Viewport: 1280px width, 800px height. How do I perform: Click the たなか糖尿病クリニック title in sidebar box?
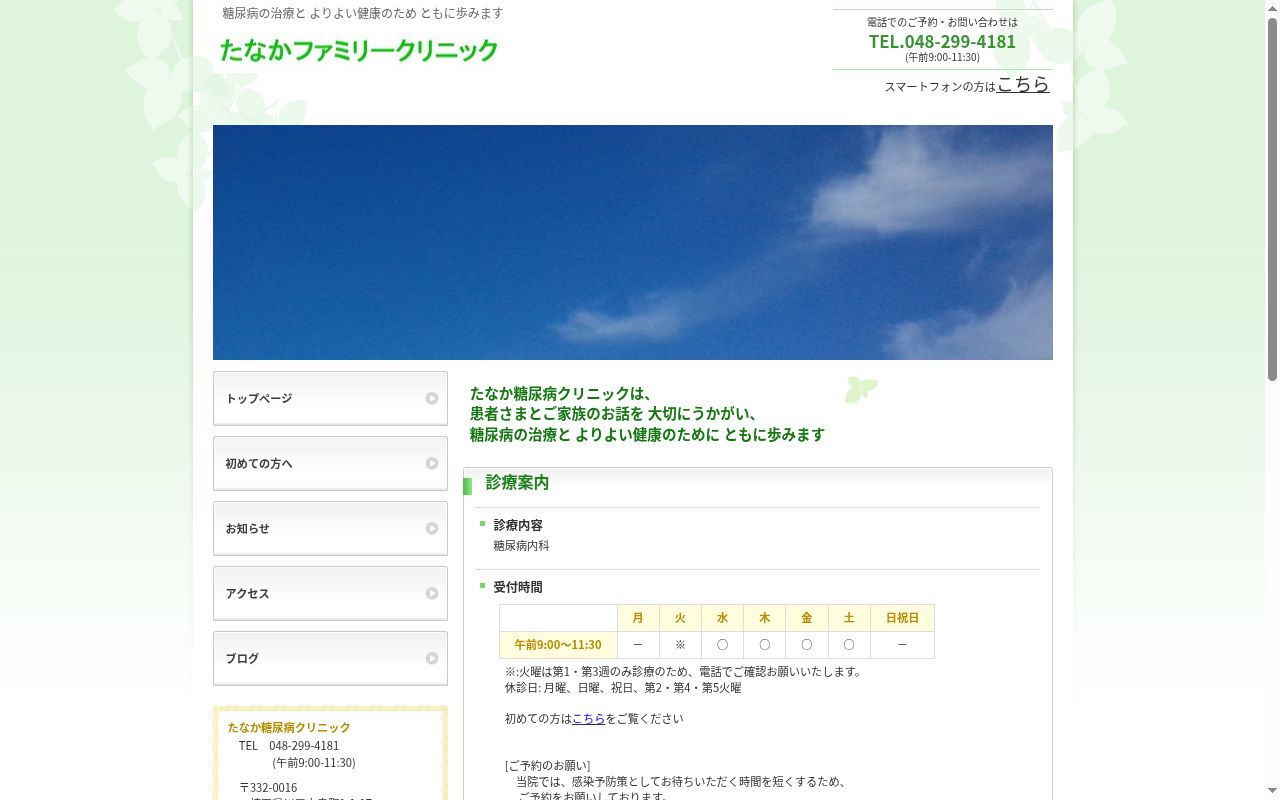(289, 727)
